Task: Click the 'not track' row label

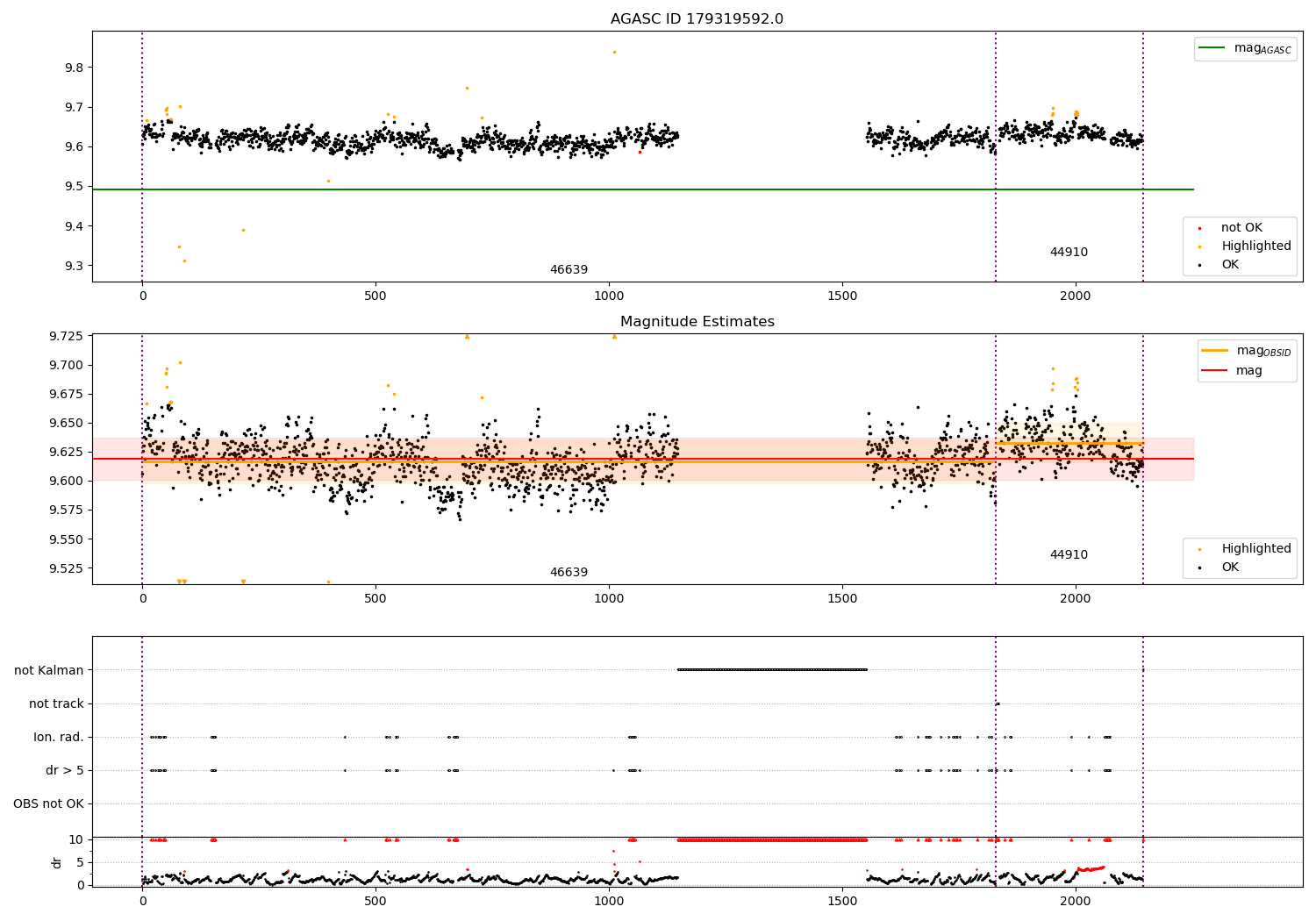Action: (56, 703)
